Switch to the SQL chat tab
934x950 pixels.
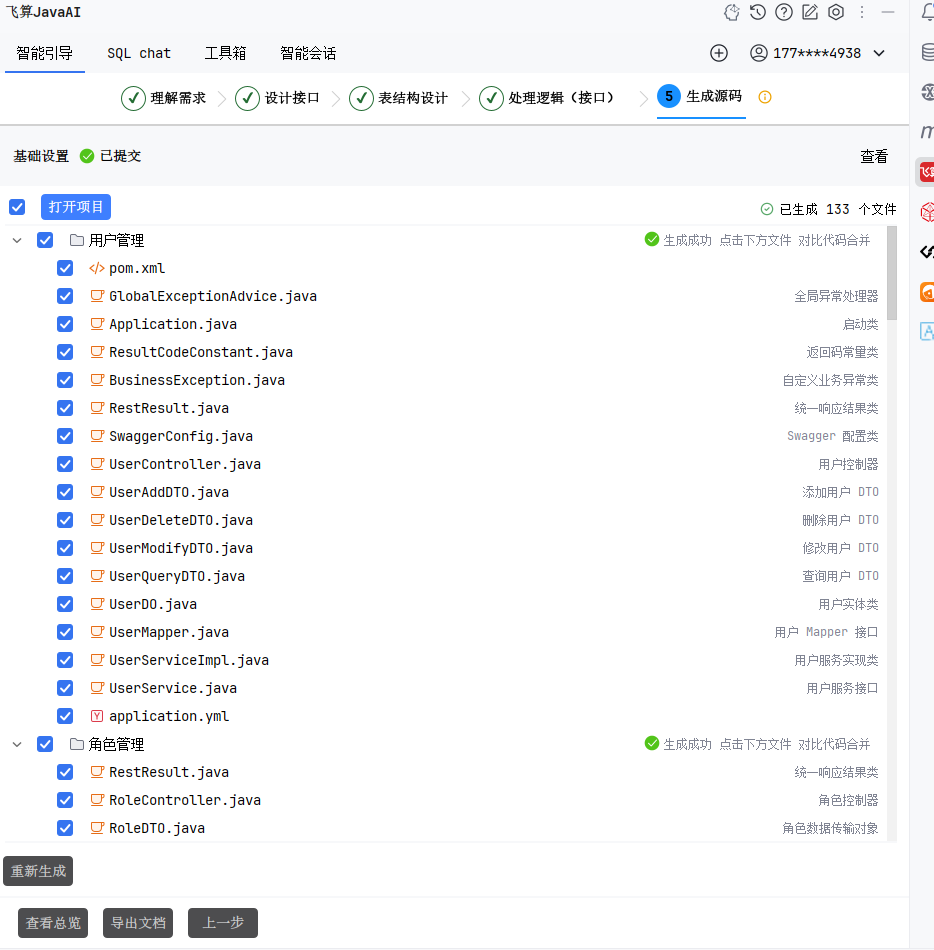[139, 53]
